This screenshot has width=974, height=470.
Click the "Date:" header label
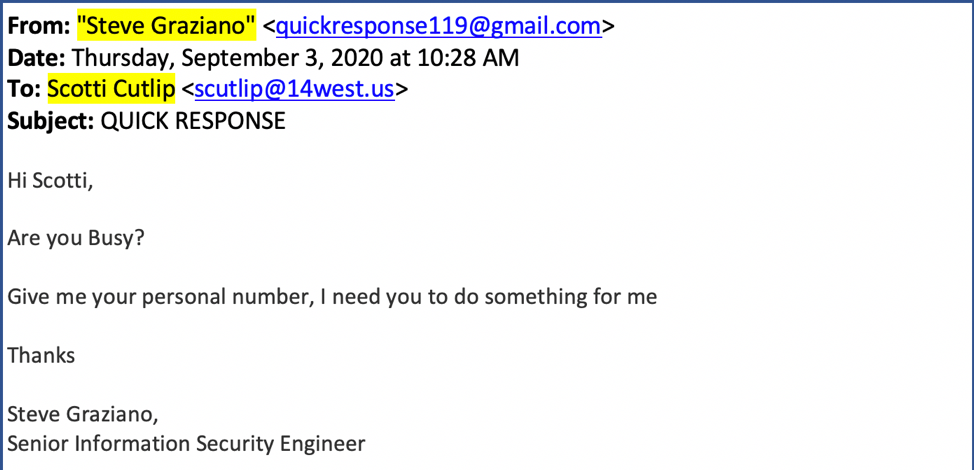[36, 58]
